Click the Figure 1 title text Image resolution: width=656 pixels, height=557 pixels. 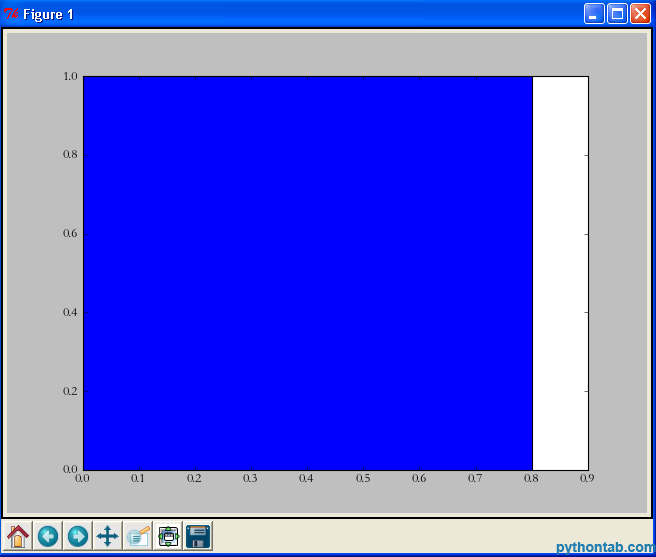tap(48, 14)
